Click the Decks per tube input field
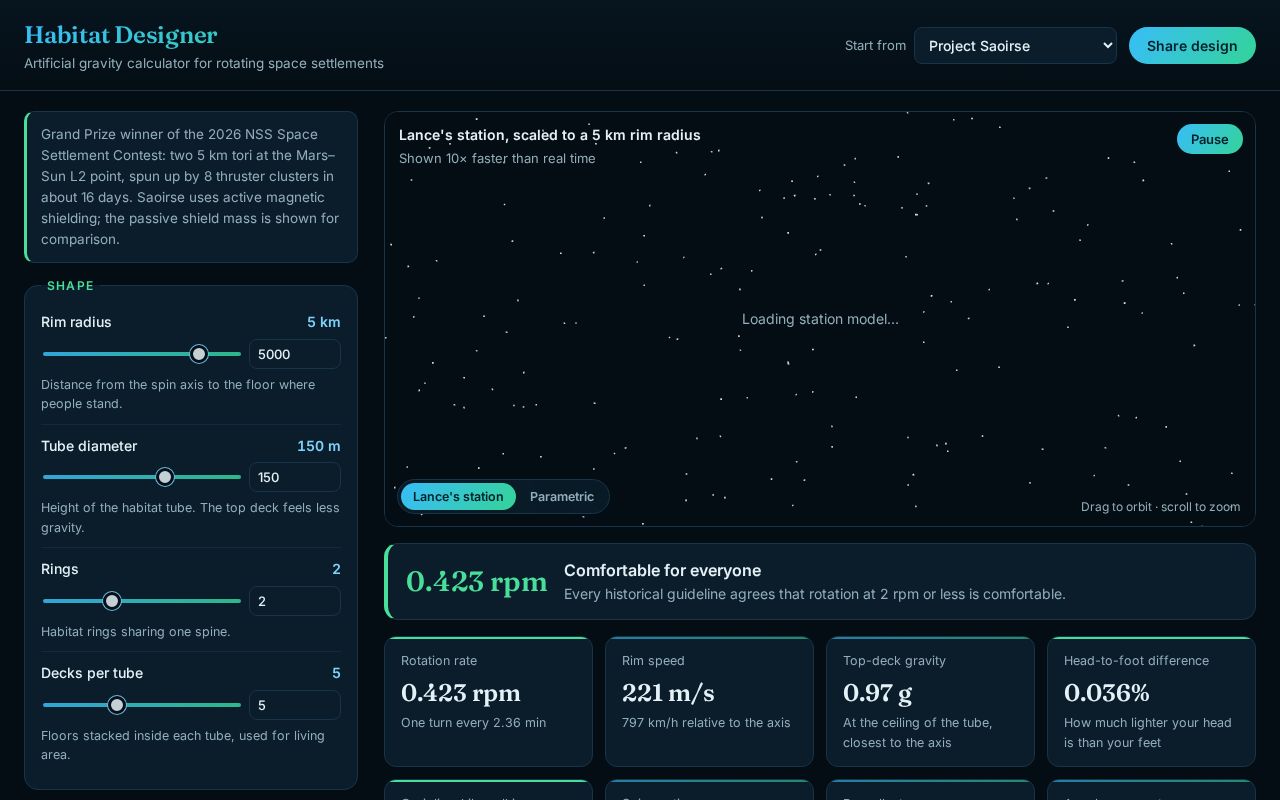The image size is (1280, 800). [x=295, y=705]
